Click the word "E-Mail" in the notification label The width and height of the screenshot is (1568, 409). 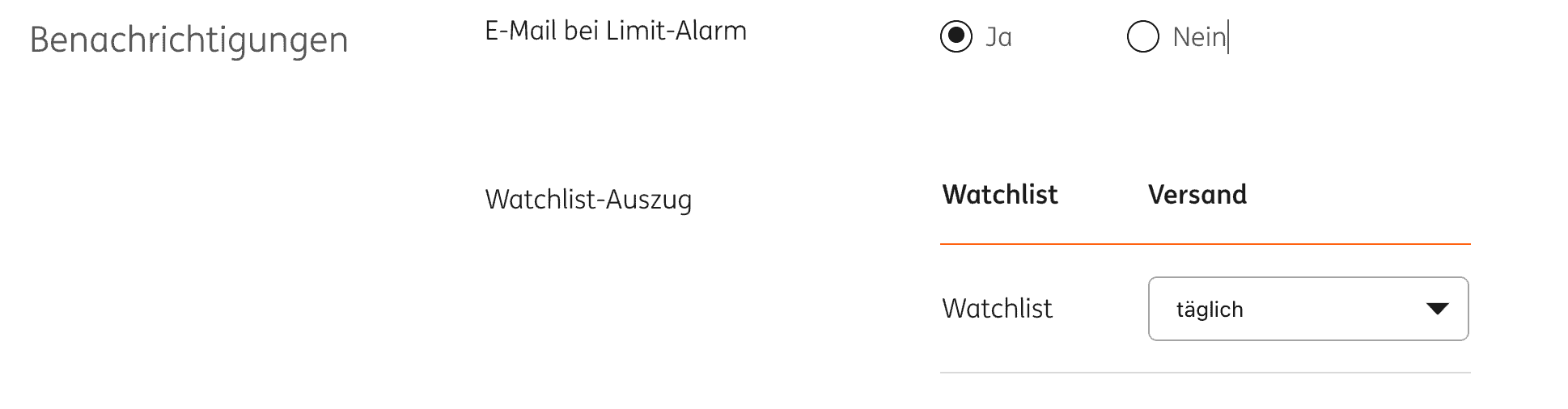520,31
